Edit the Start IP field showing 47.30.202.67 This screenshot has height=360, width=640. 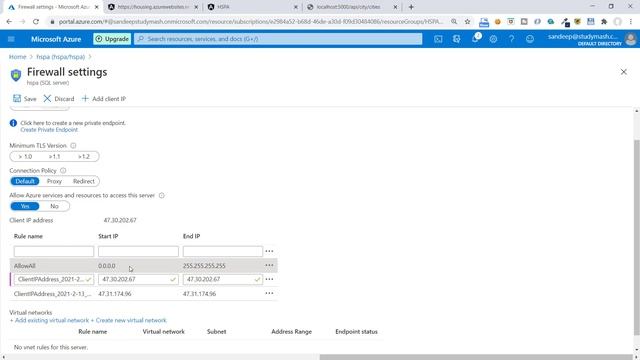138,279
